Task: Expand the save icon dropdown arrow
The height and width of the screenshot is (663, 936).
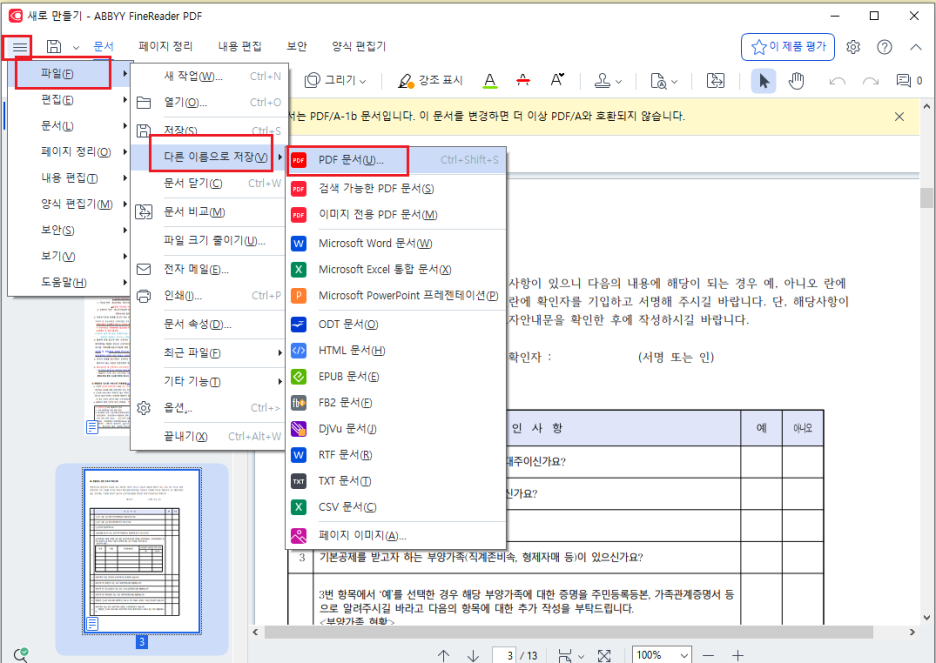Action: click(x=76, y=47)
